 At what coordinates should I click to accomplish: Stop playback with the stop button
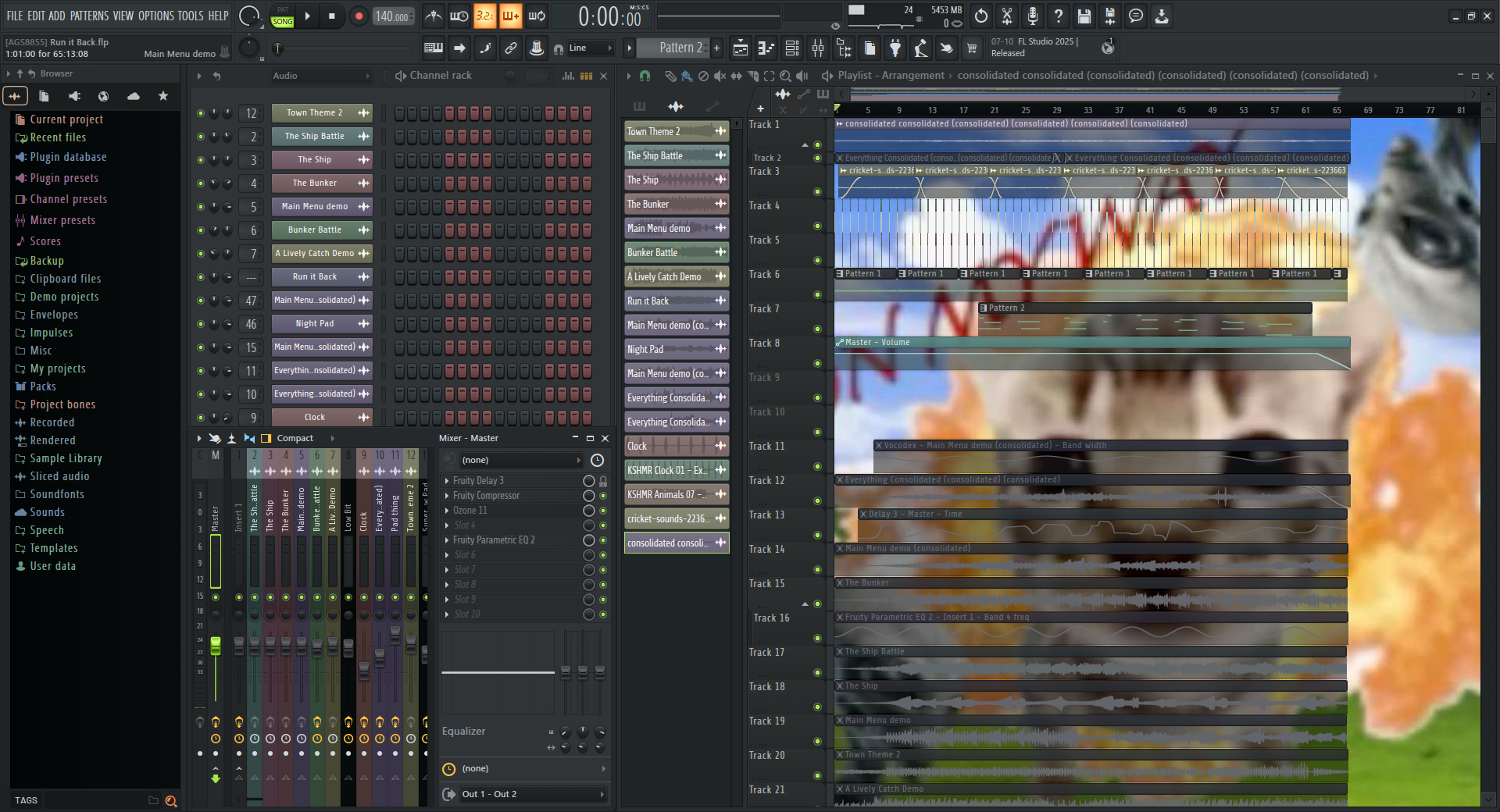332,16
